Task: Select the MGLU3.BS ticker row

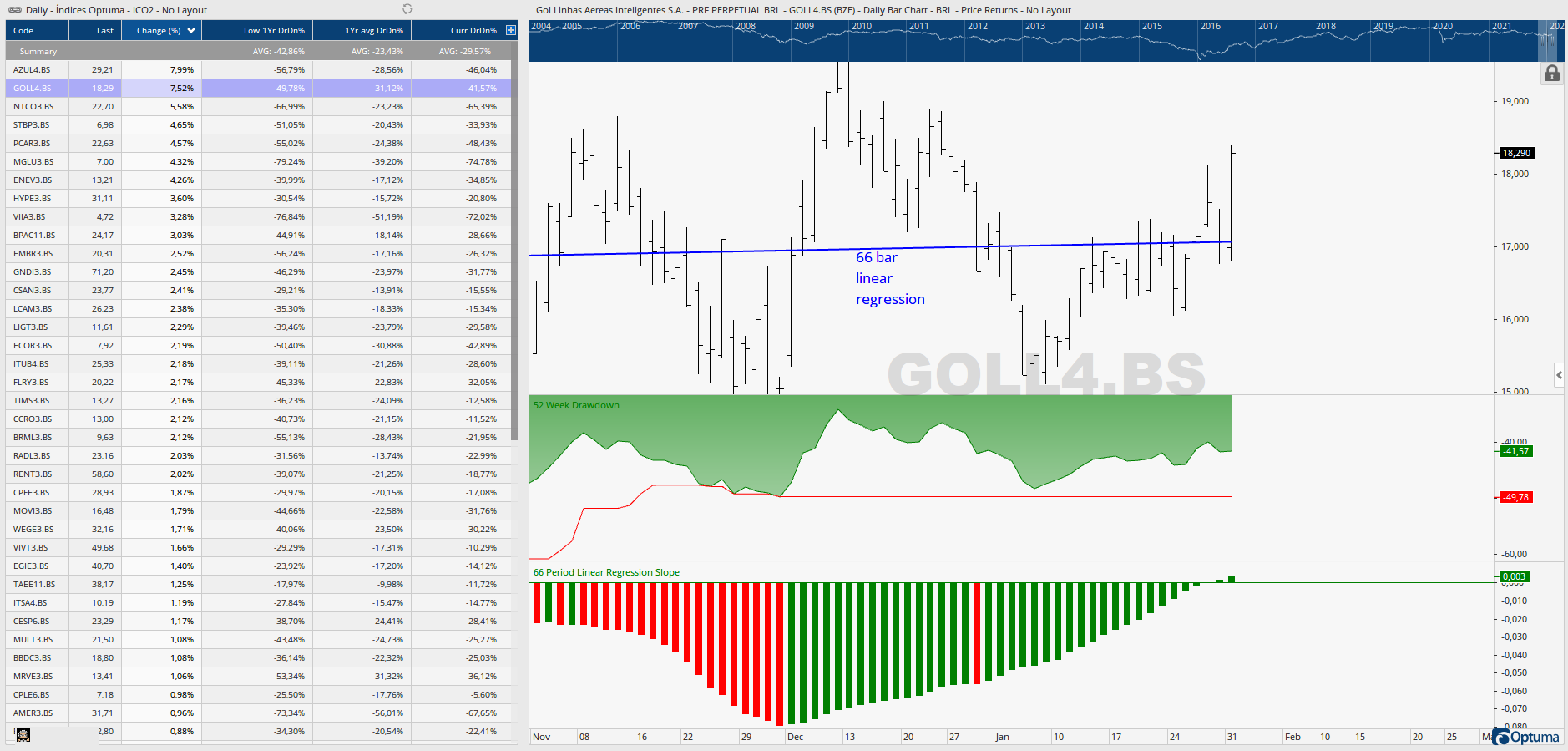Action: coord(33,162)
